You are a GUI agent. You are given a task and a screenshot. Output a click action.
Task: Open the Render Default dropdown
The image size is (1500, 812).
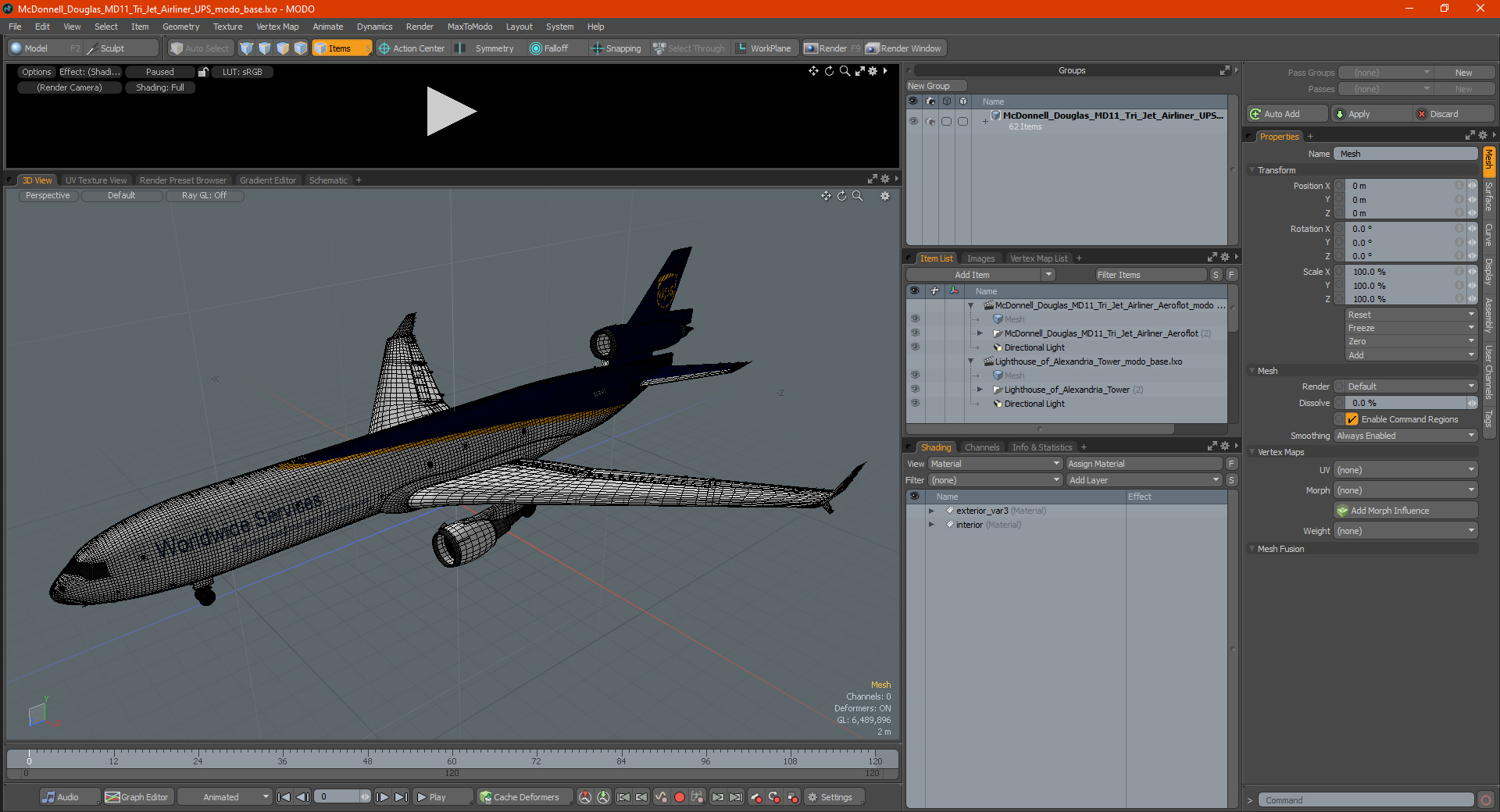[1406, 386]
